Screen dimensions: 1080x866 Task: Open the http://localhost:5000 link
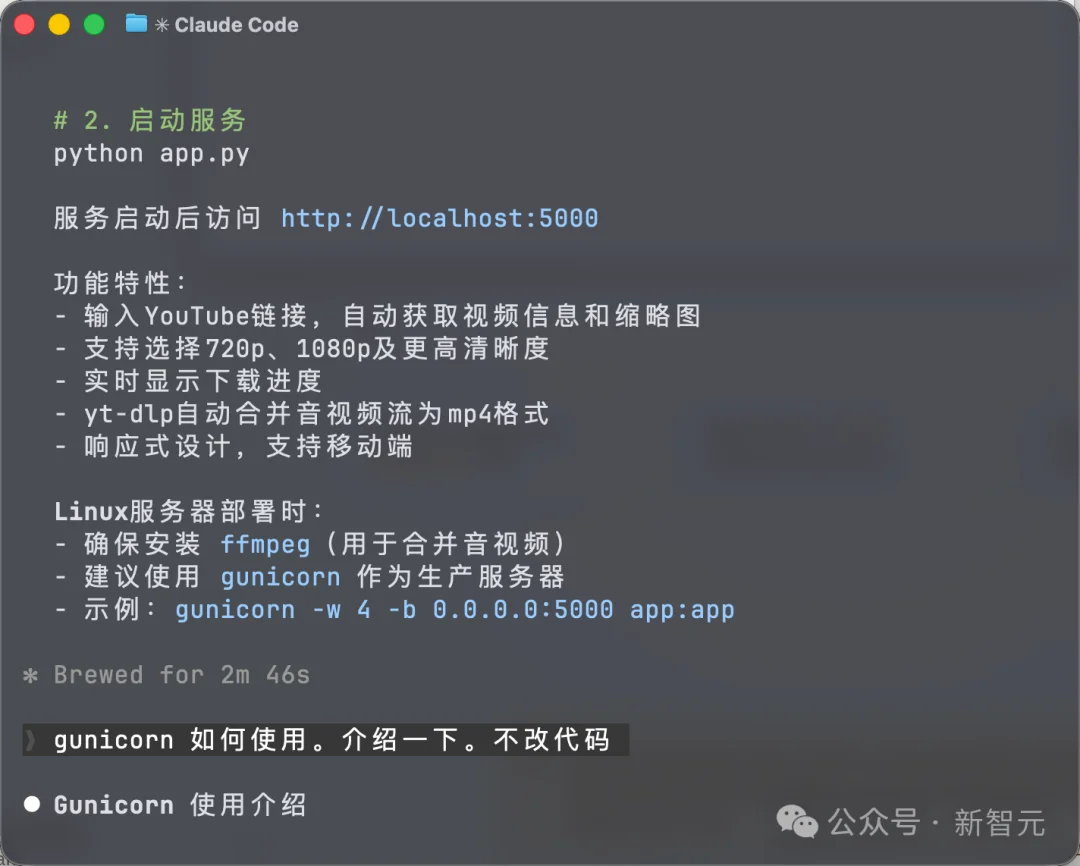click(x=439, y=218)
